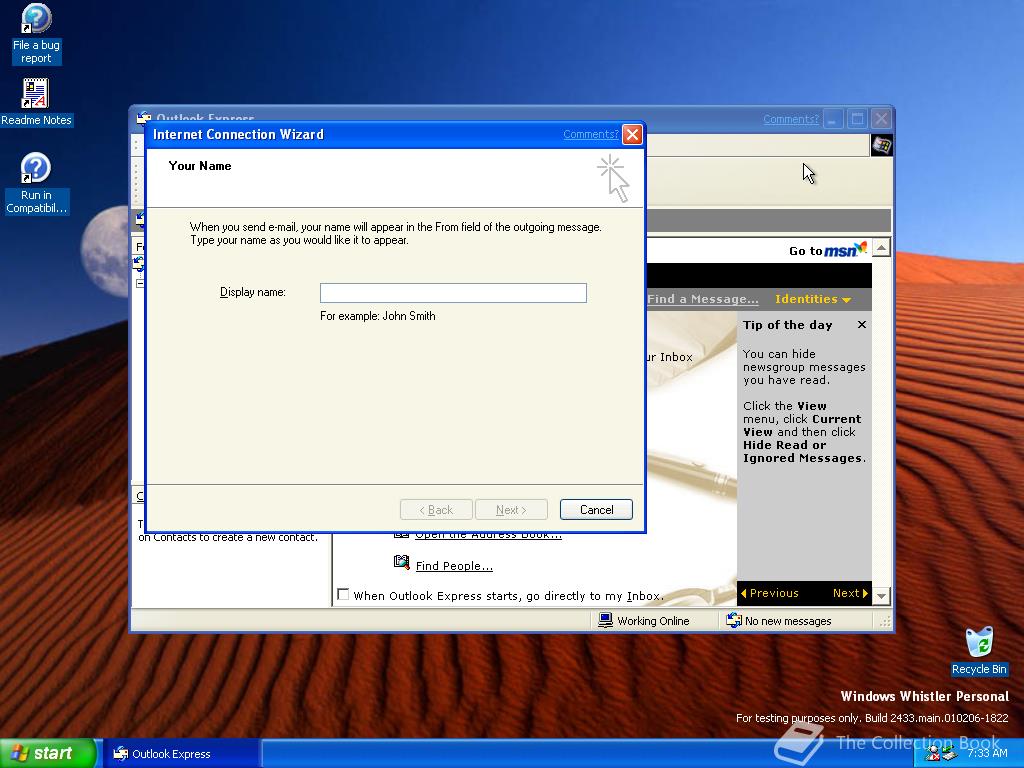
Task: Click the grayed-out Back button in the wizard
Action: pyautogui.click(x=436, y=510)
